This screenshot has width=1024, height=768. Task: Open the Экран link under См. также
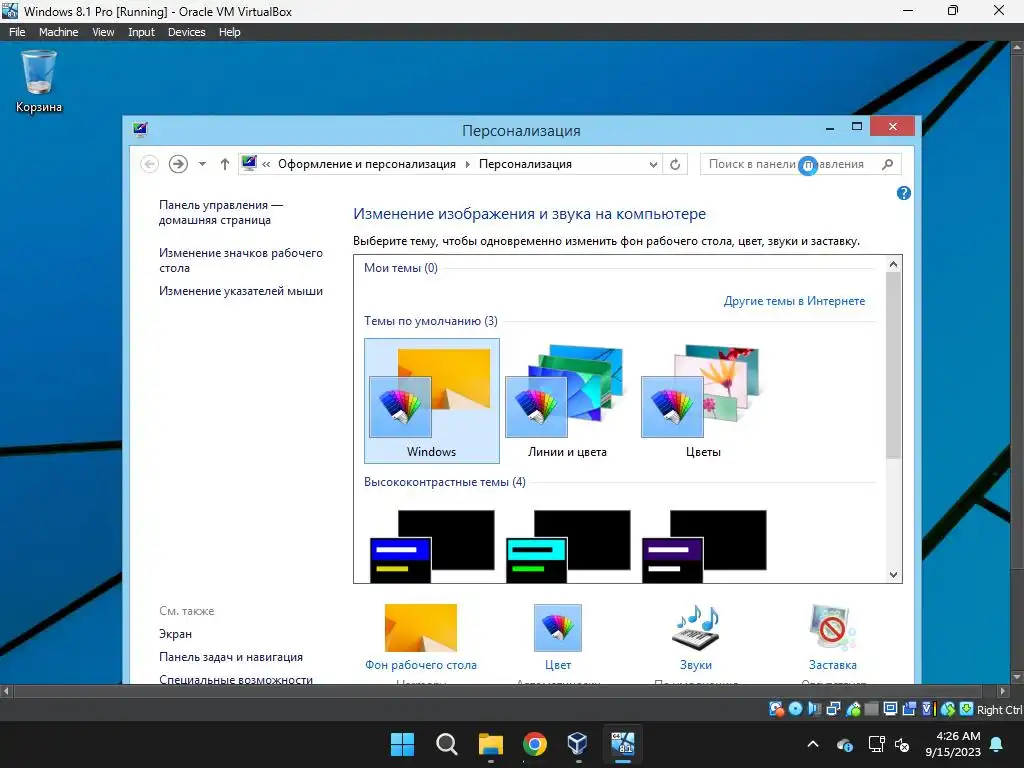[175, 634]
